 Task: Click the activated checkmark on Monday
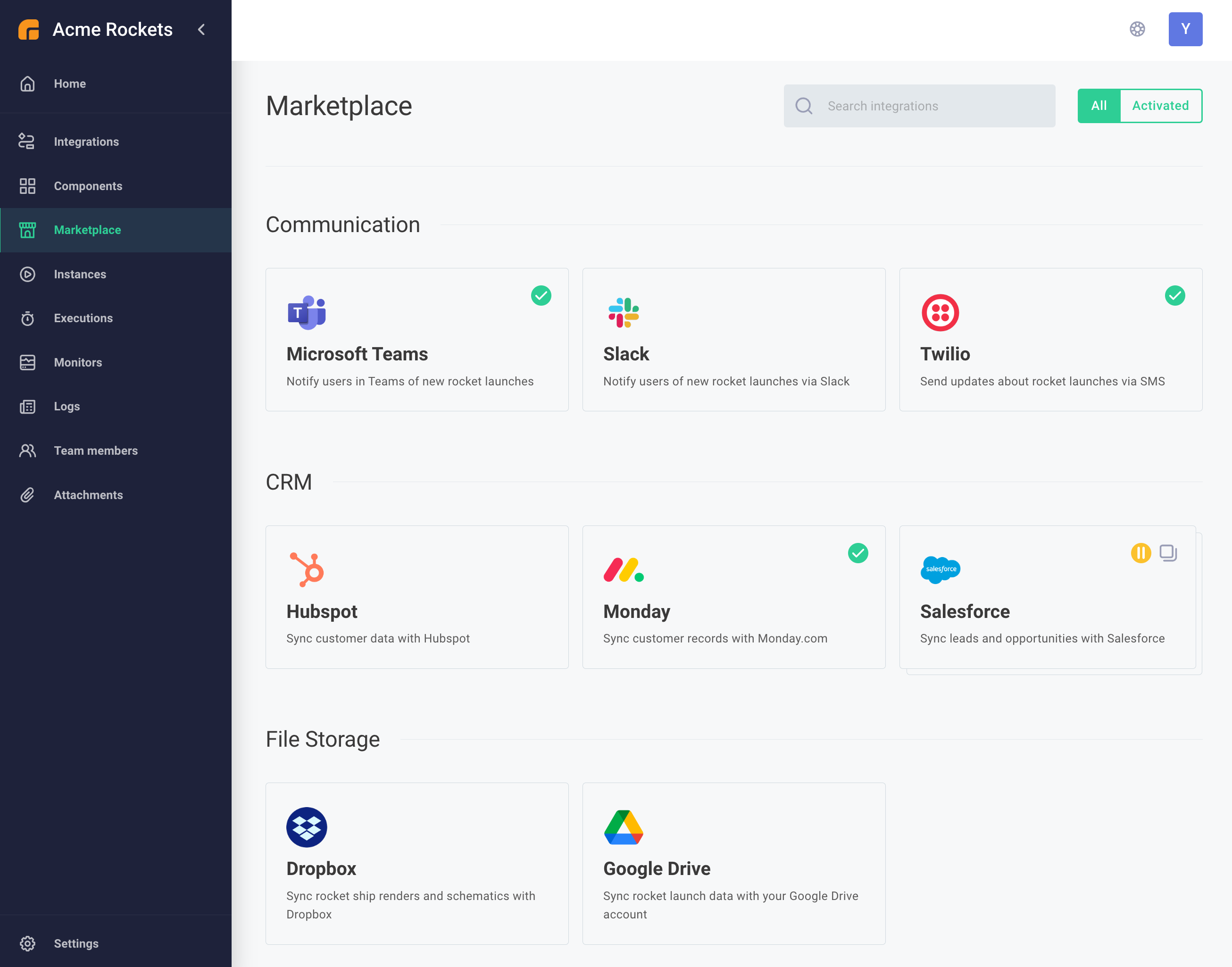[858, 553]
